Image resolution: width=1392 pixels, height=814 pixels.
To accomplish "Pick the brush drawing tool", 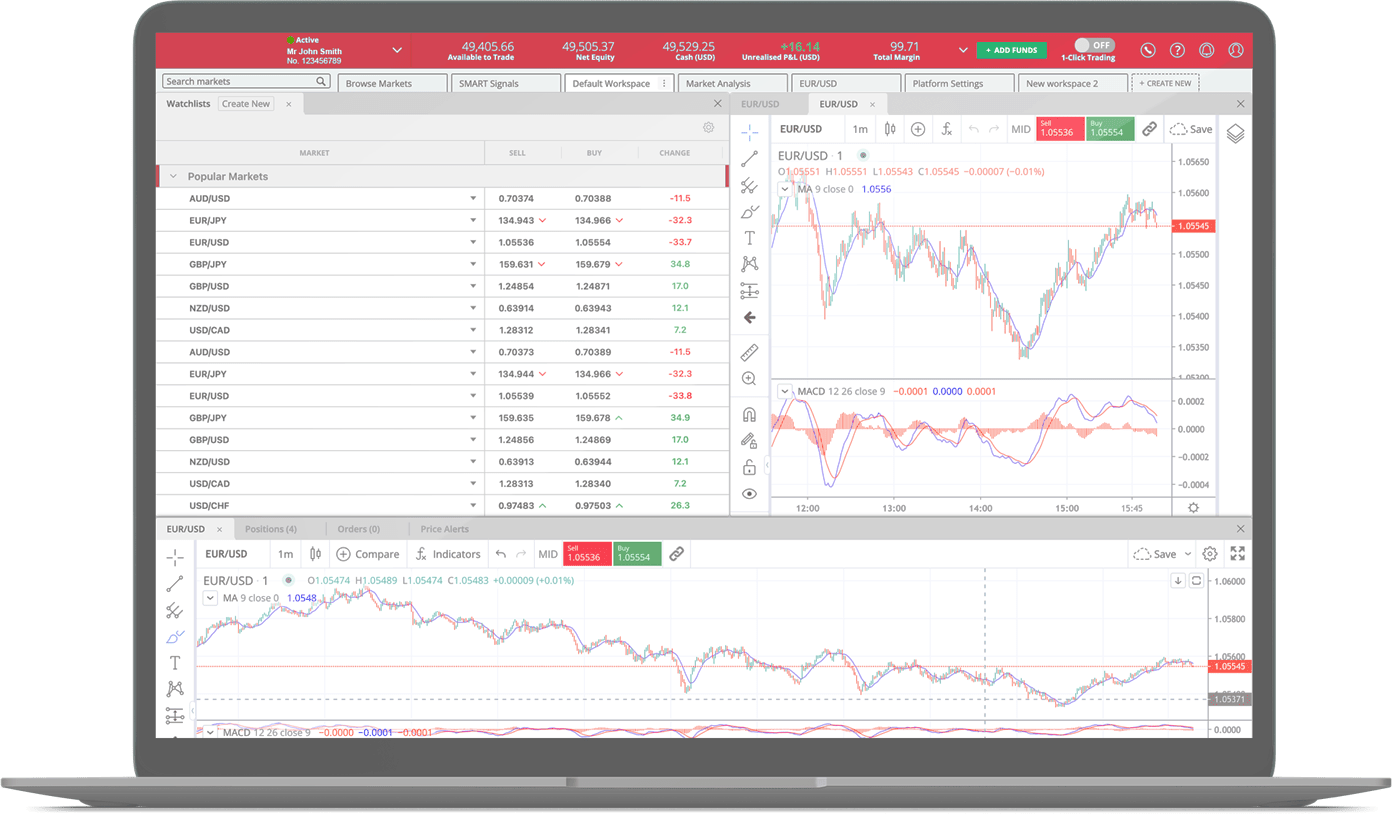I will (x=750, y=211).
